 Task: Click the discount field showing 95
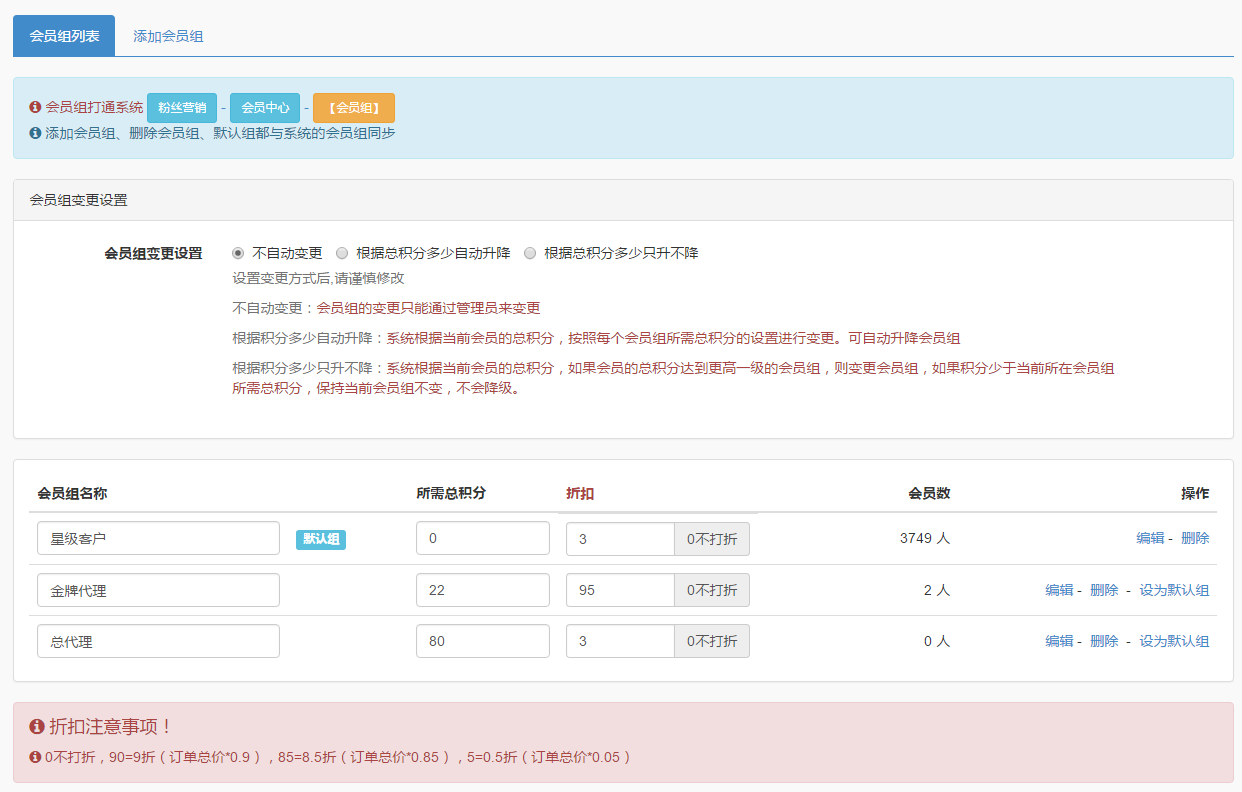[x=620, y=590]
